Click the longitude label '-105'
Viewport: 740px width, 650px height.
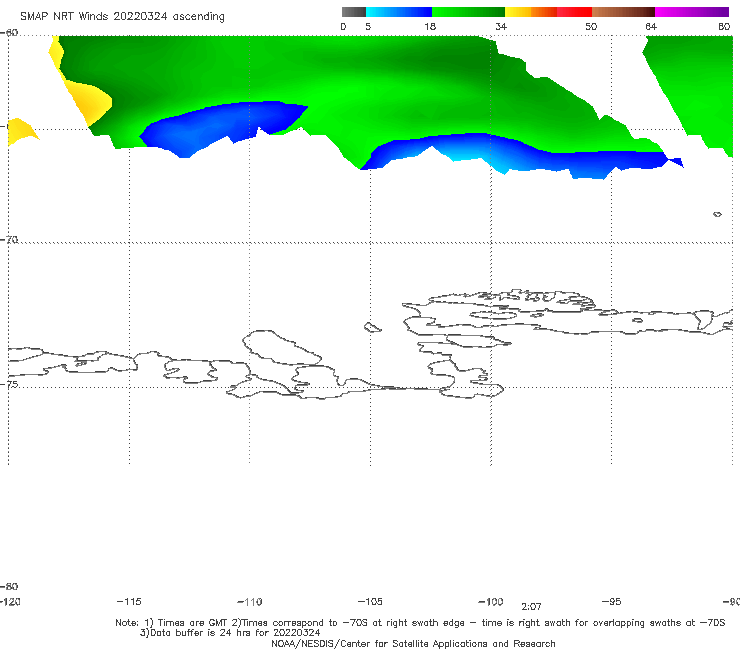point(370,602)
